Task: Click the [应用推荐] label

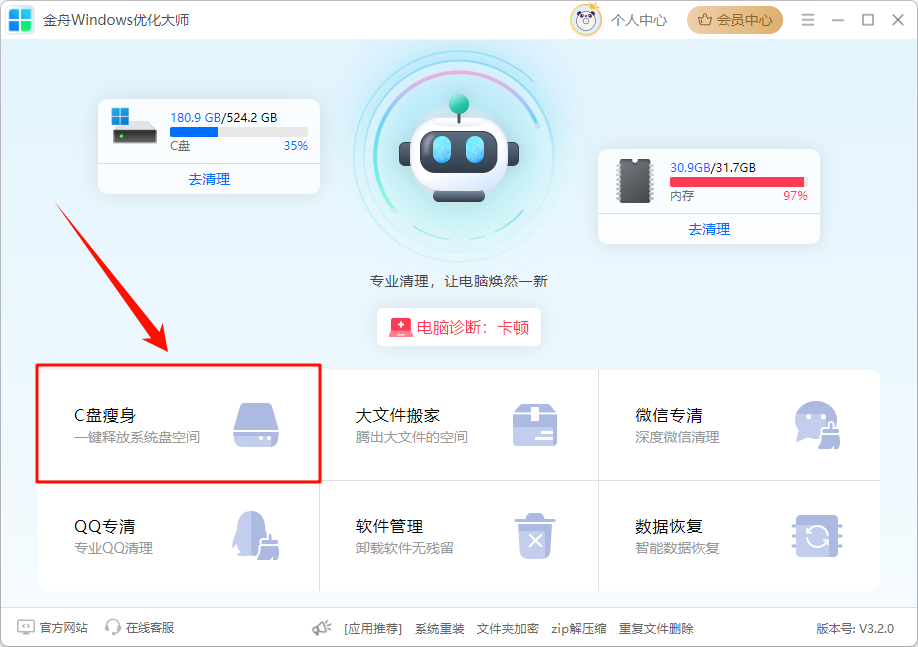Action: point(373,629)
